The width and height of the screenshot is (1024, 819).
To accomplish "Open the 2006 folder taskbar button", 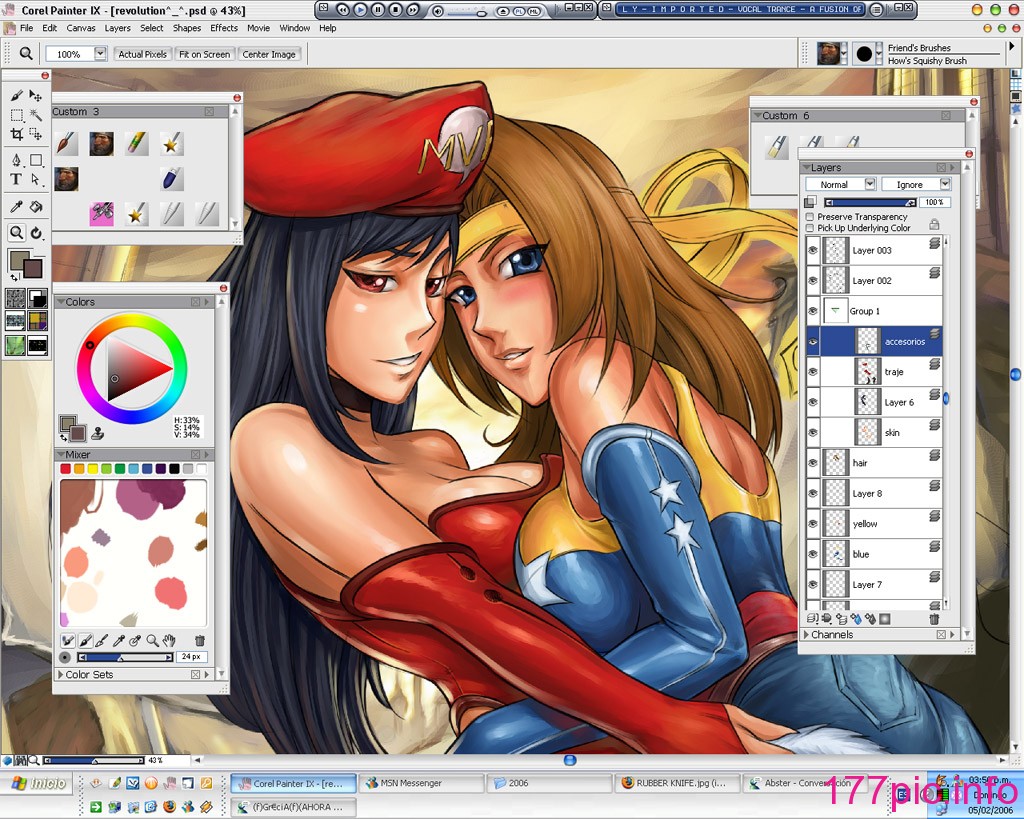I will click(x=549, y=783).
